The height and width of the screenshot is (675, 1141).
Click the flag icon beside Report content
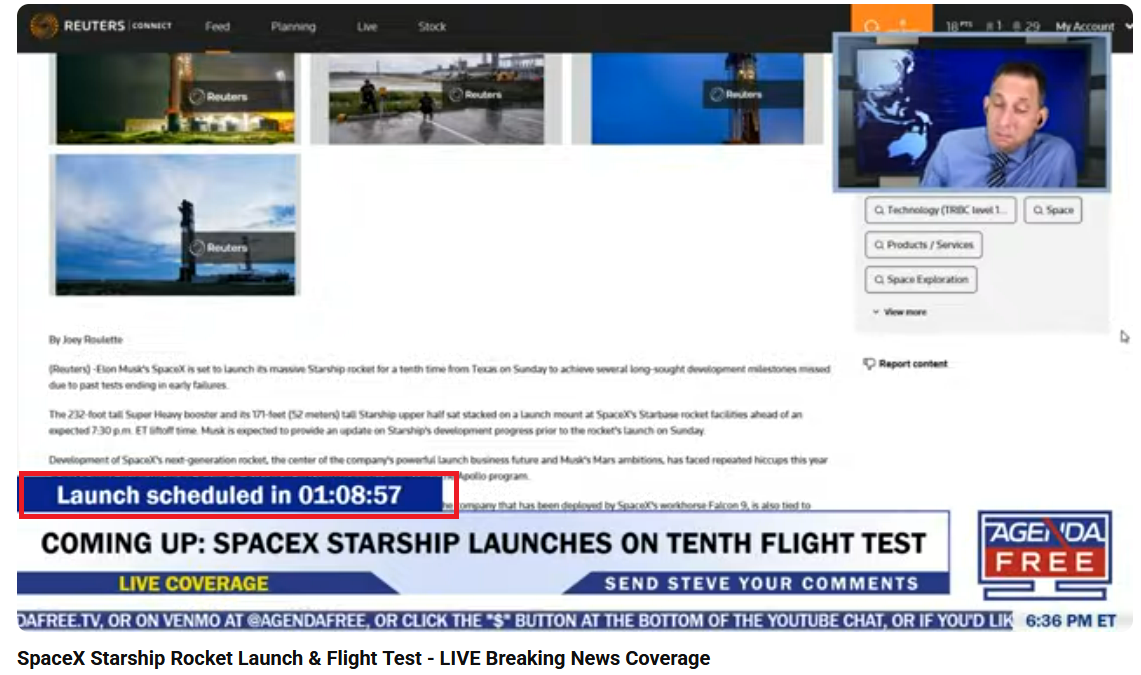tap(868, 364)
